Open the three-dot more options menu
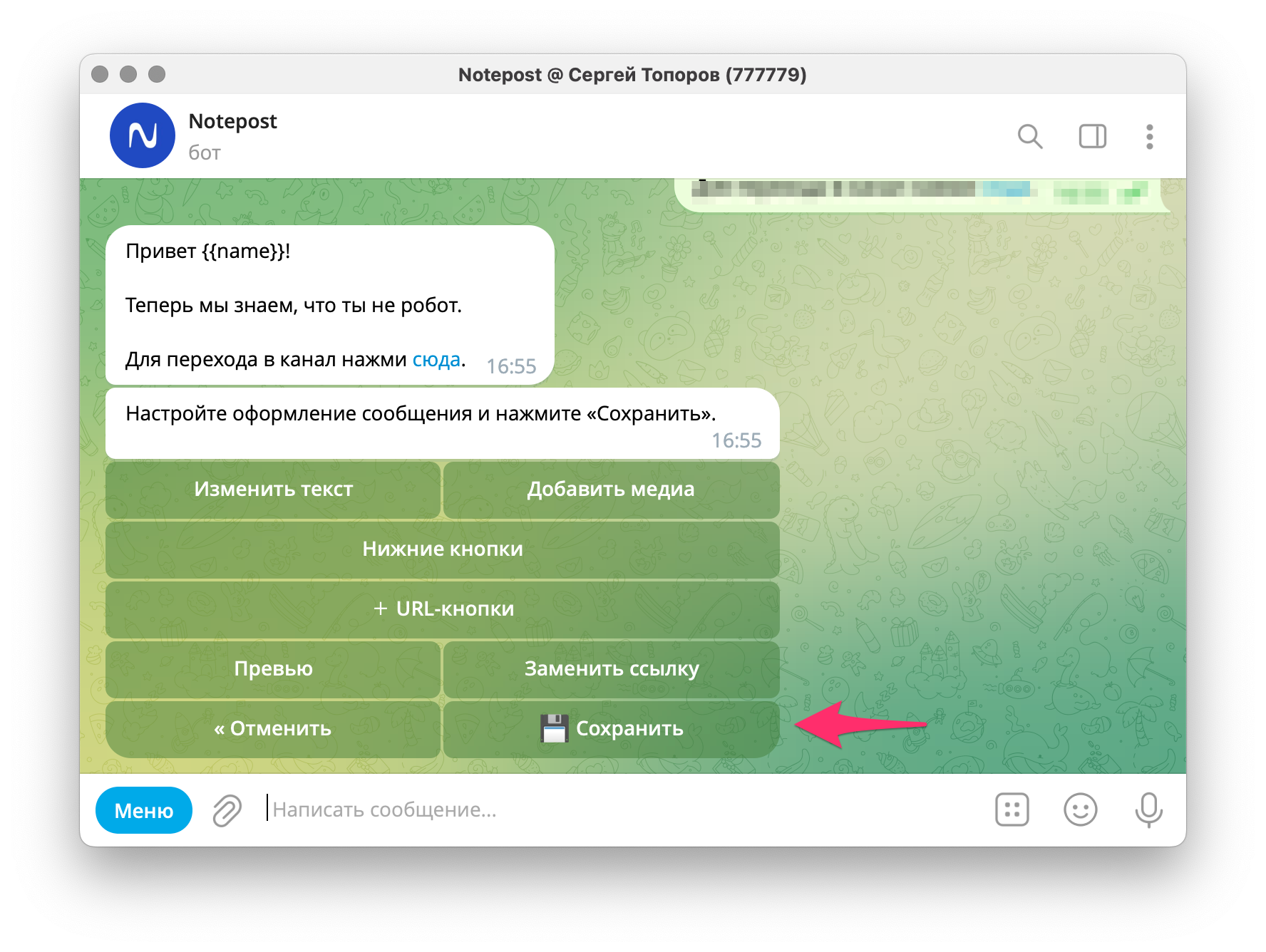Screen dimensions: 1266x952 [1149, 136]
